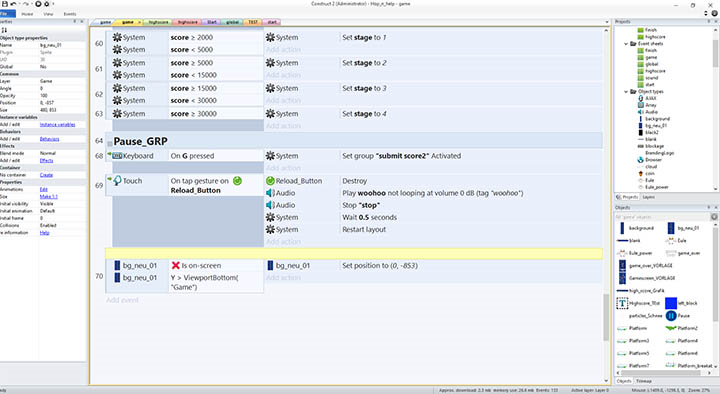The image size is (720, 394).
Task: Click the event sheet vertical scrollbar thumb
Action: pyautogui.click(x=606, y=317)
